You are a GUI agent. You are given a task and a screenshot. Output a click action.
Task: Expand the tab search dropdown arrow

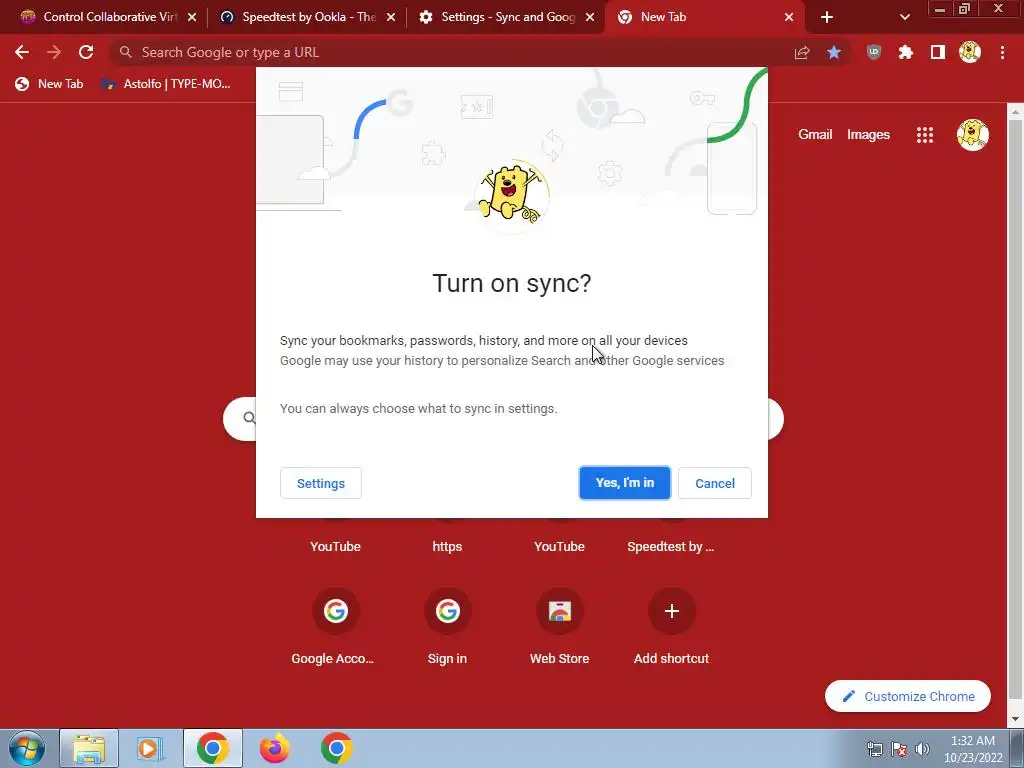pos(904,17)
